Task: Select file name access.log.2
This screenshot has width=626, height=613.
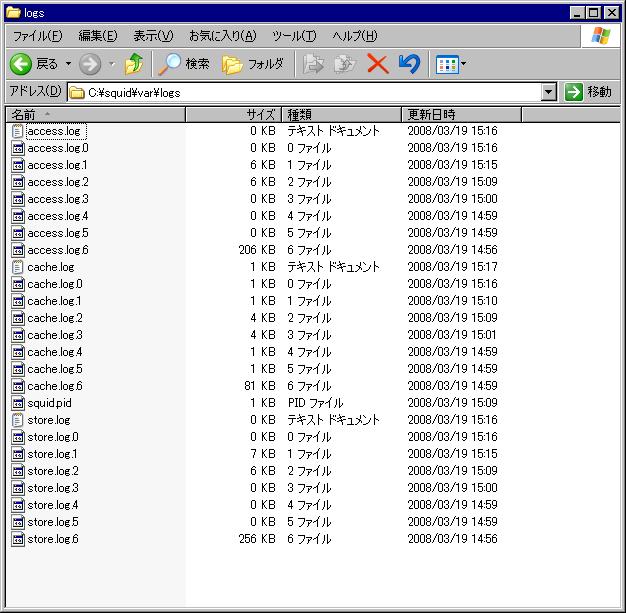Action: pos(58,183)
